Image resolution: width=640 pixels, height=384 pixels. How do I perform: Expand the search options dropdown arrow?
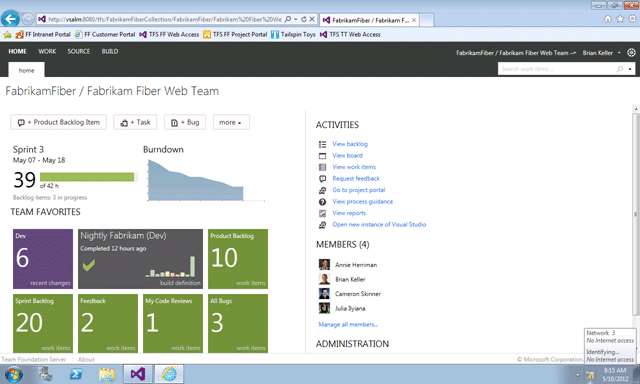tap(630, 69)
